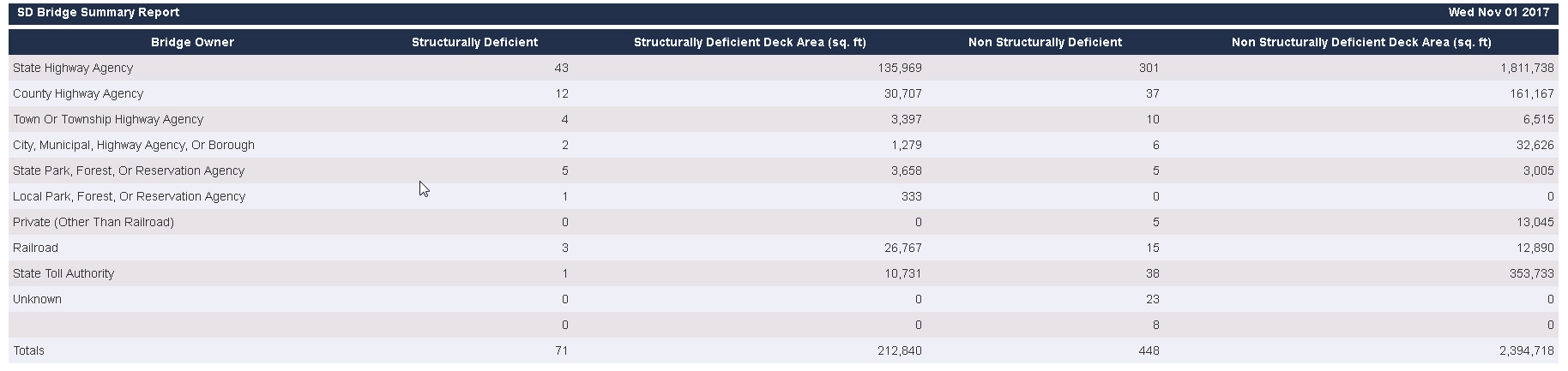The image size is (1568, 371).
Task: Click Town Or Township Highway Agency
Action: [108, 119]
